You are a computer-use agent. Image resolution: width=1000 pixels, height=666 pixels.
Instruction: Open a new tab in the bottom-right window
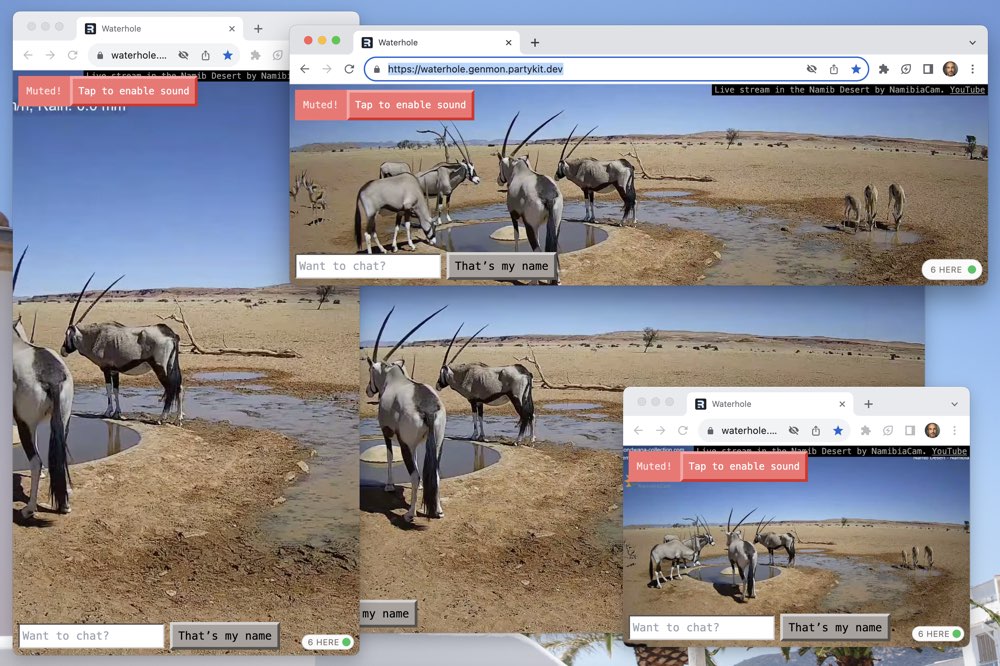[x=869, y=404]
